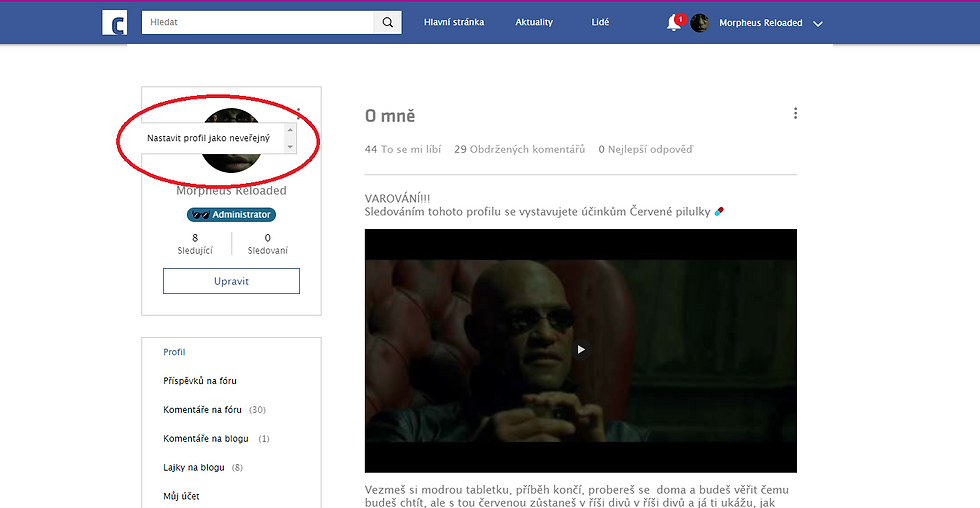Image resolution: width=980 pixels, height=508 pixels.
Task: Play the Morpheus video
Action: pyautogui.click(x=581, y=349)
